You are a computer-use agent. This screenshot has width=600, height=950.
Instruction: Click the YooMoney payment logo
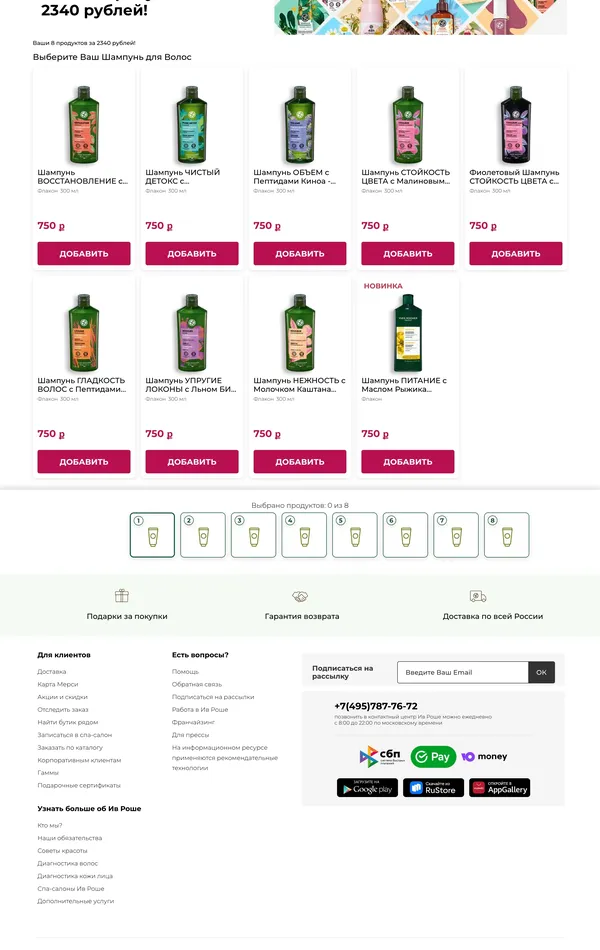tap(484, 757)
